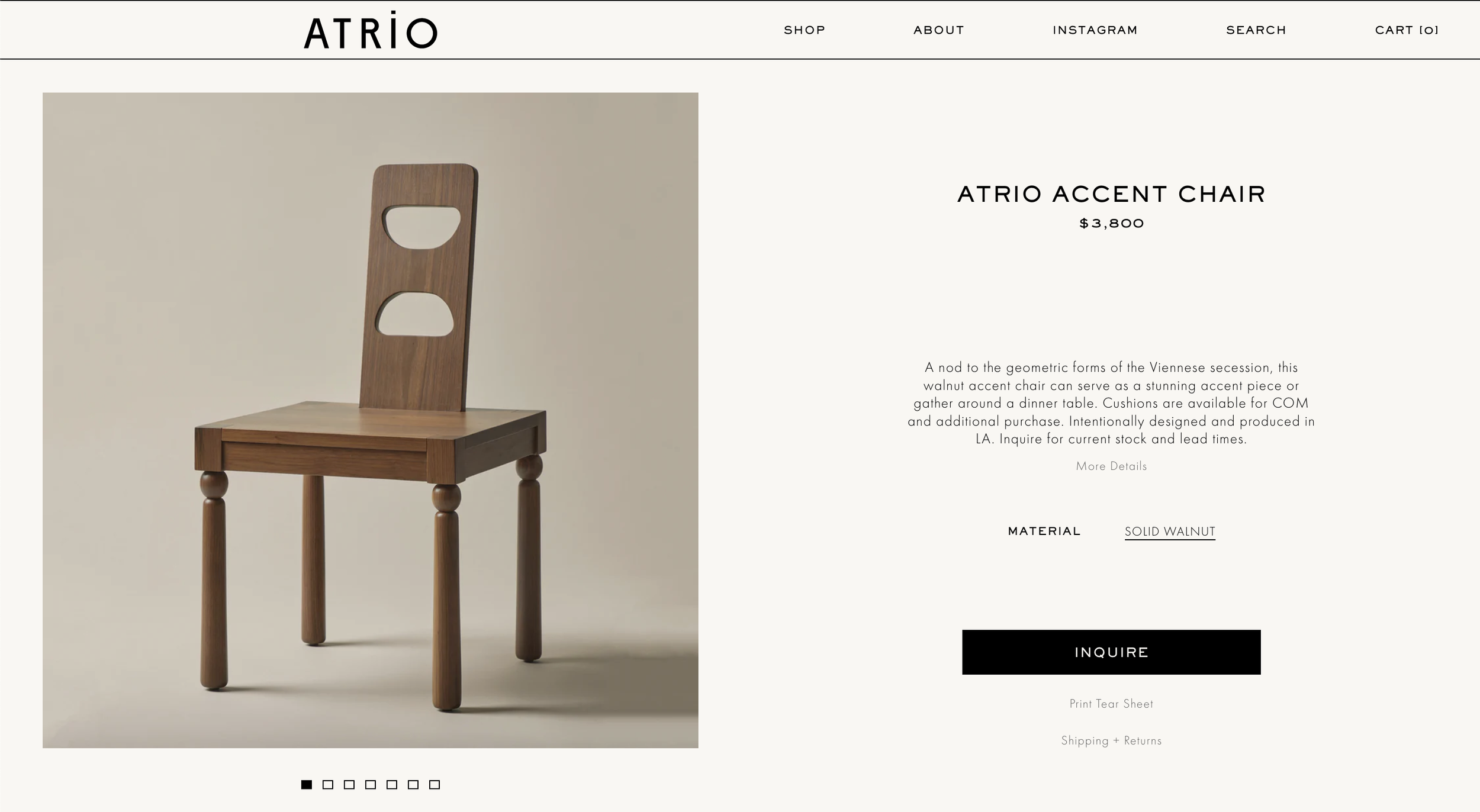1480x812 pixels.
Task: Open Print Tear Sheet
Action: pos(1111,704)
